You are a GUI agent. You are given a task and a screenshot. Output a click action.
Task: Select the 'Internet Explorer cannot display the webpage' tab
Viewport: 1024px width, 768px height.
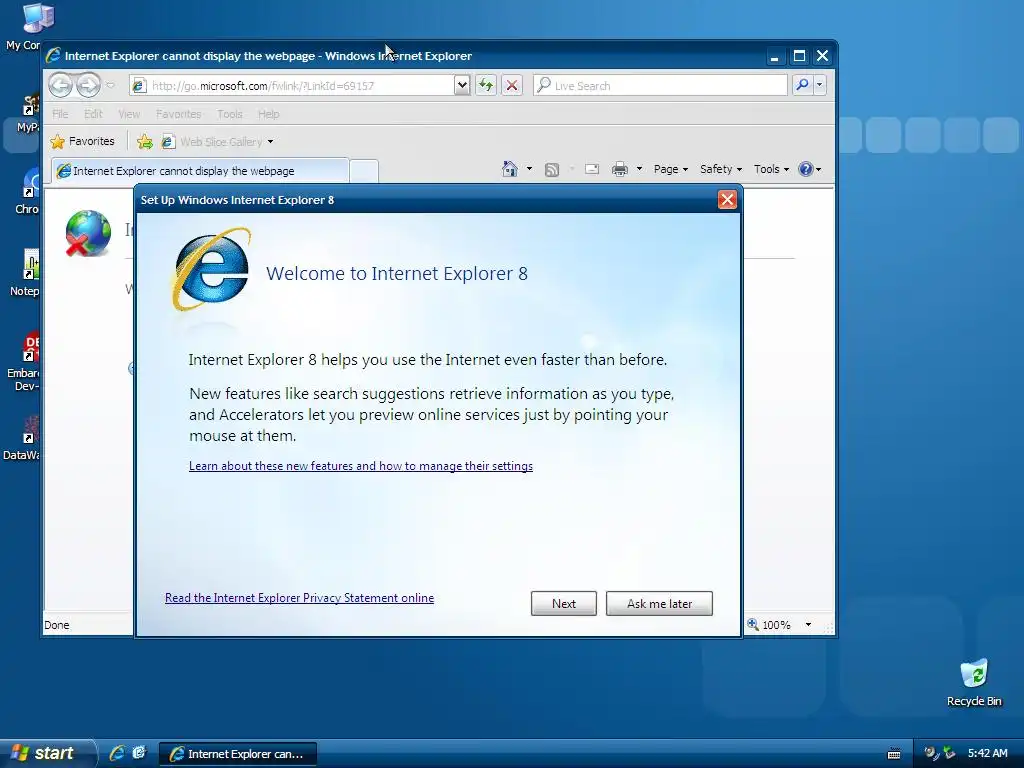coord(200,171)
